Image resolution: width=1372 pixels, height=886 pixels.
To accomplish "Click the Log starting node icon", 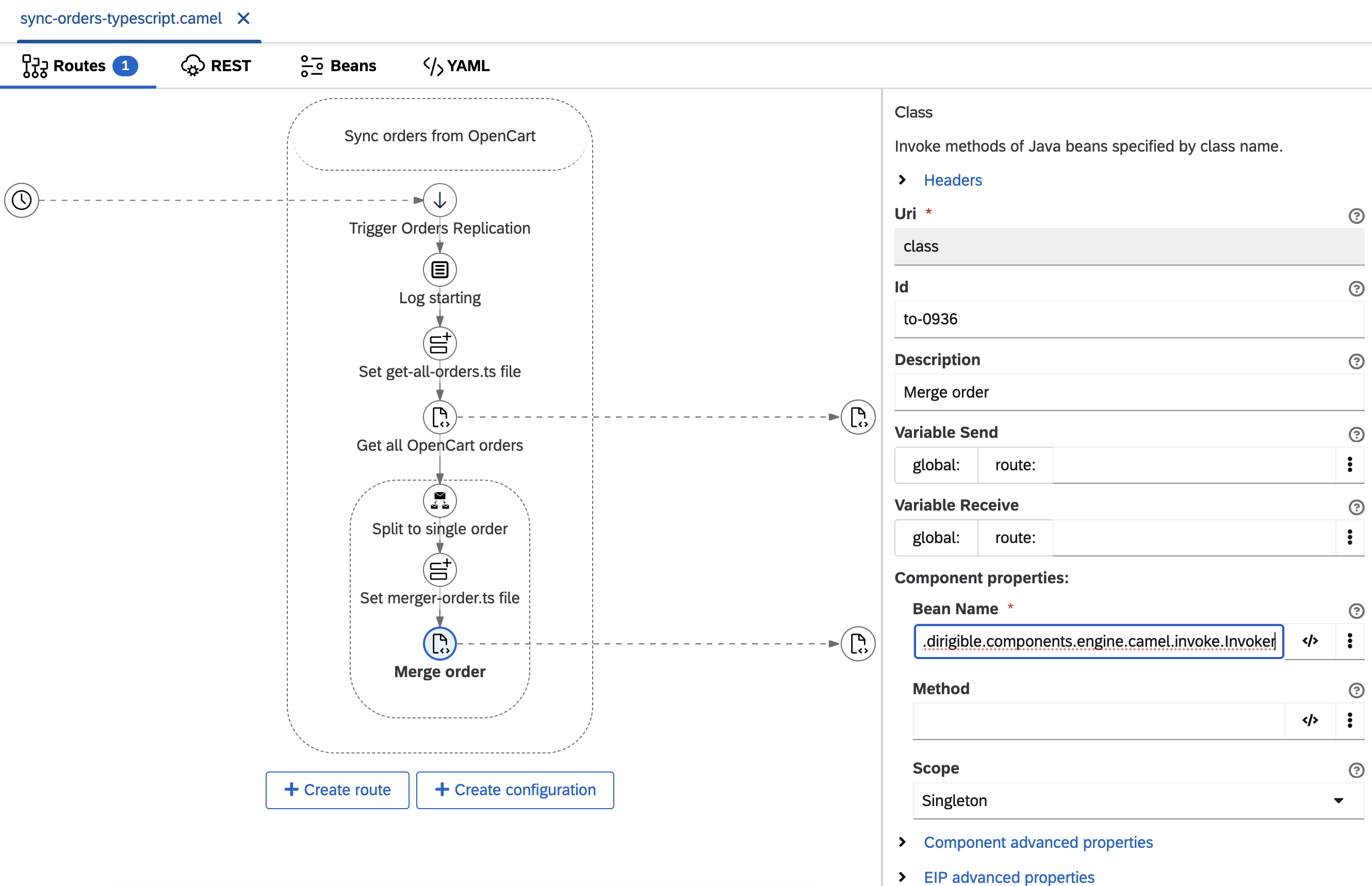I will 439,269.
